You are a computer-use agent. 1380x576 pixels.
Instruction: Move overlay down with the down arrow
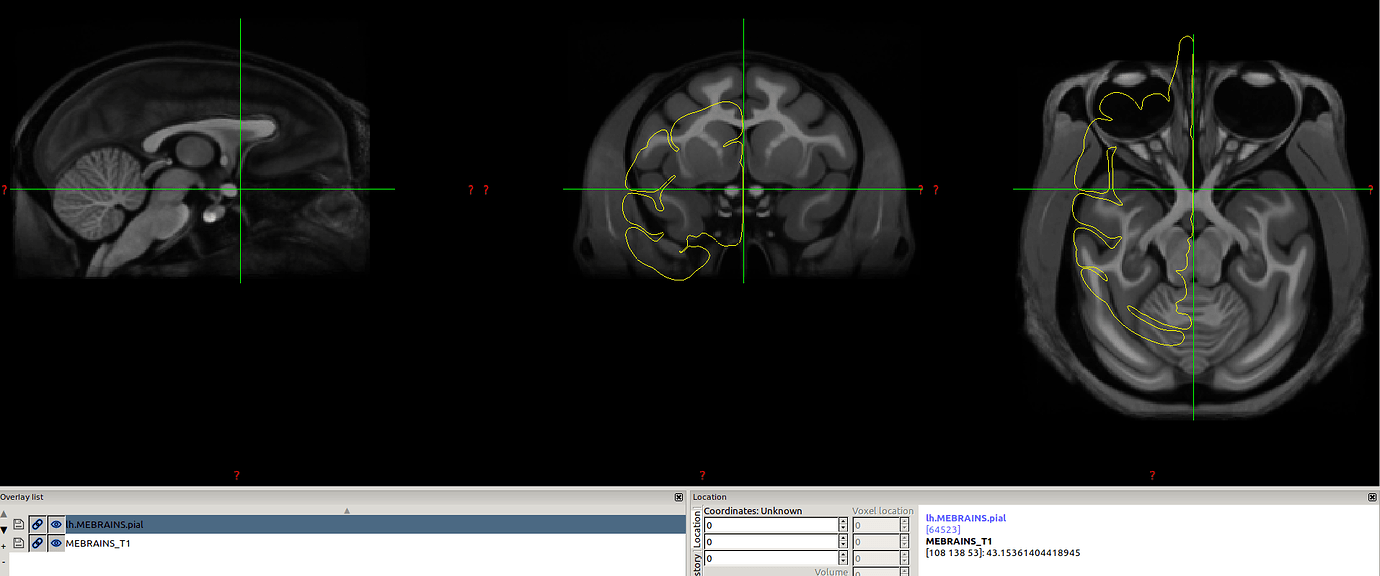[4, 530]
